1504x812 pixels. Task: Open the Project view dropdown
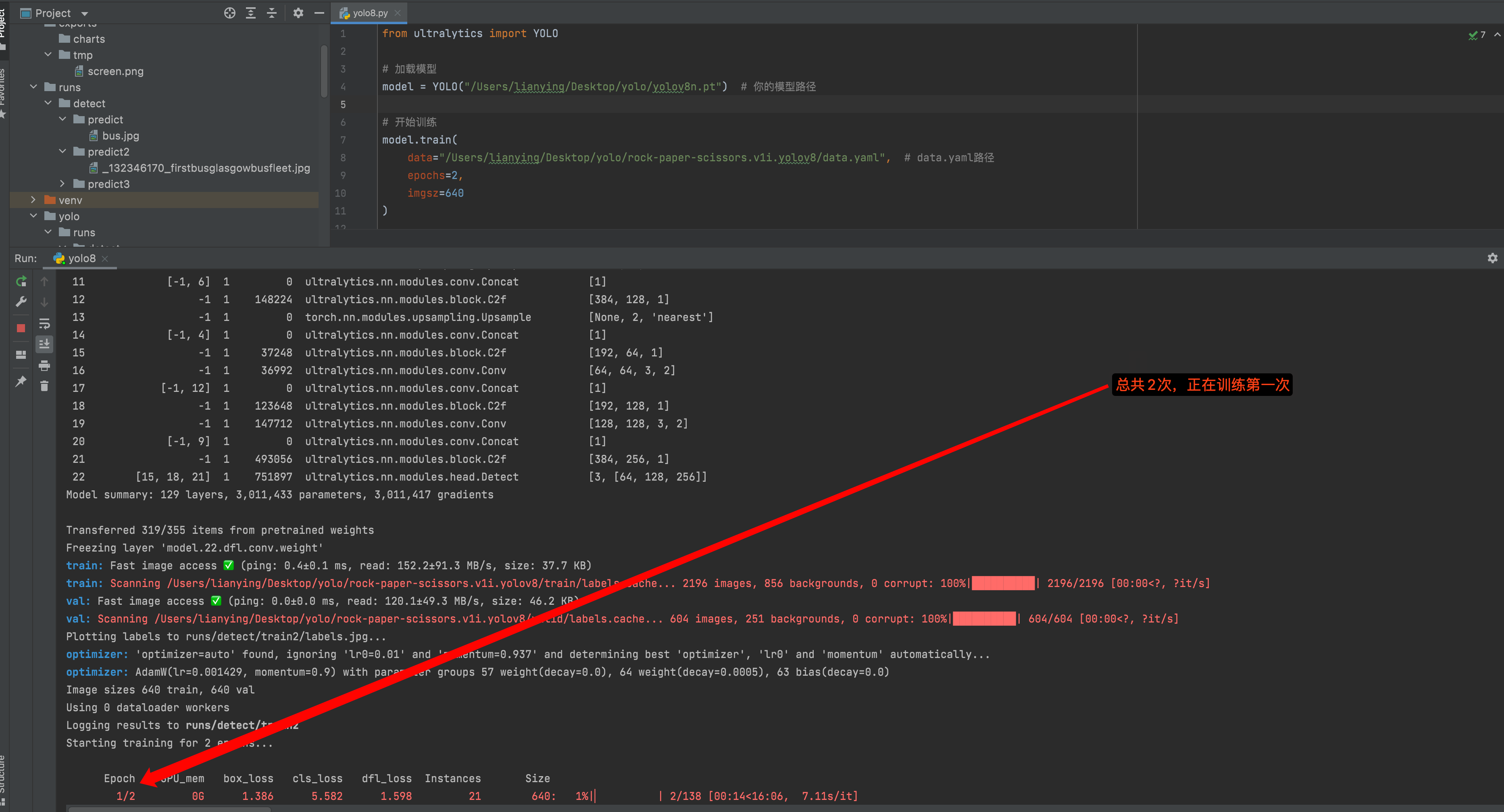tap(85, 13)
